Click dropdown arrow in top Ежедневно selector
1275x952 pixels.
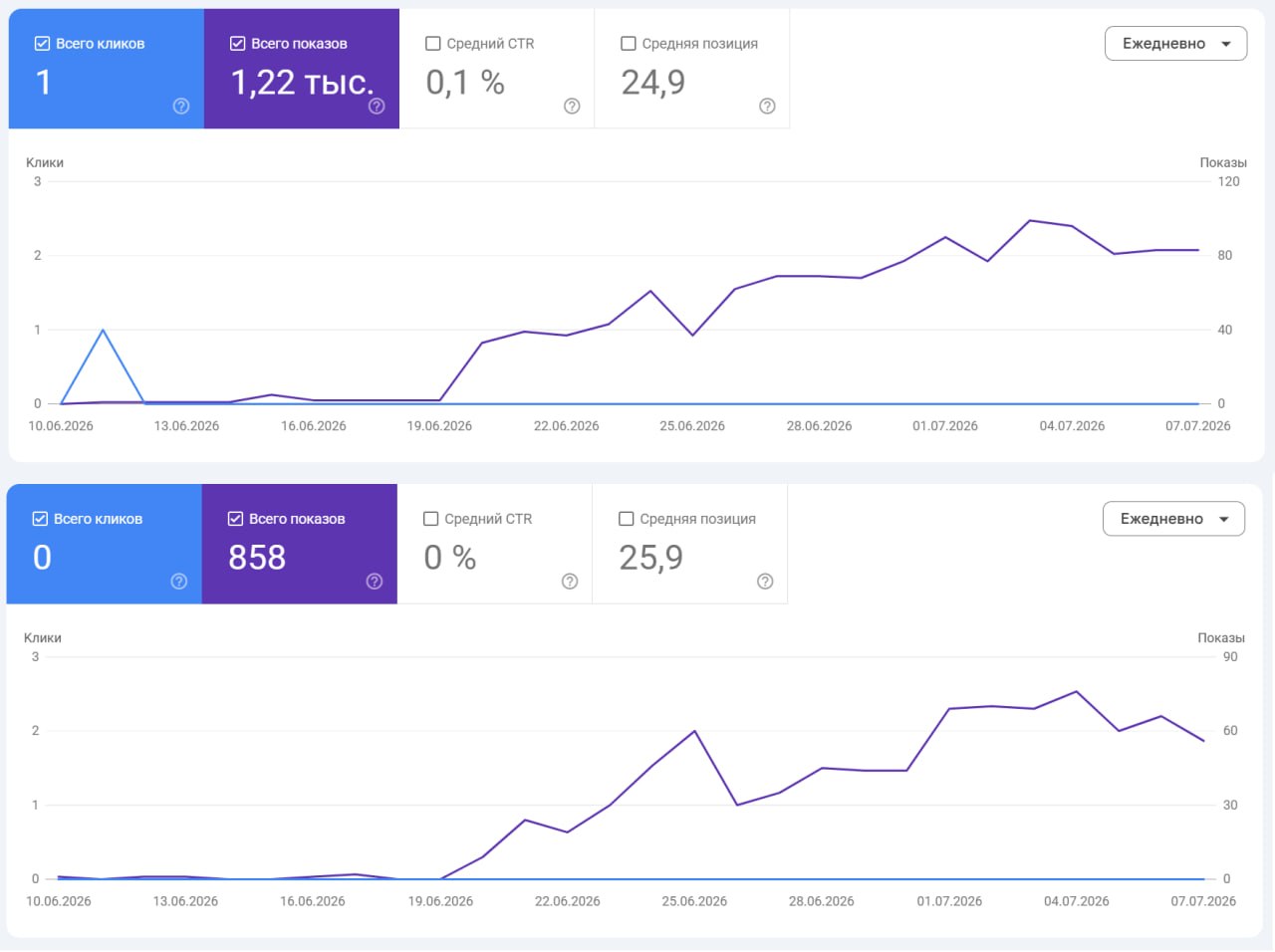click(1226, 44)
